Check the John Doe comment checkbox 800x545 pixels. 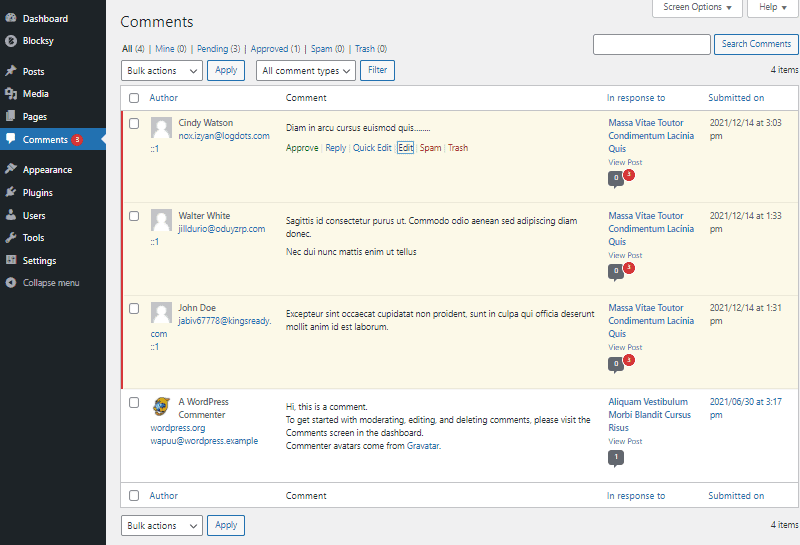coord(134,308)
